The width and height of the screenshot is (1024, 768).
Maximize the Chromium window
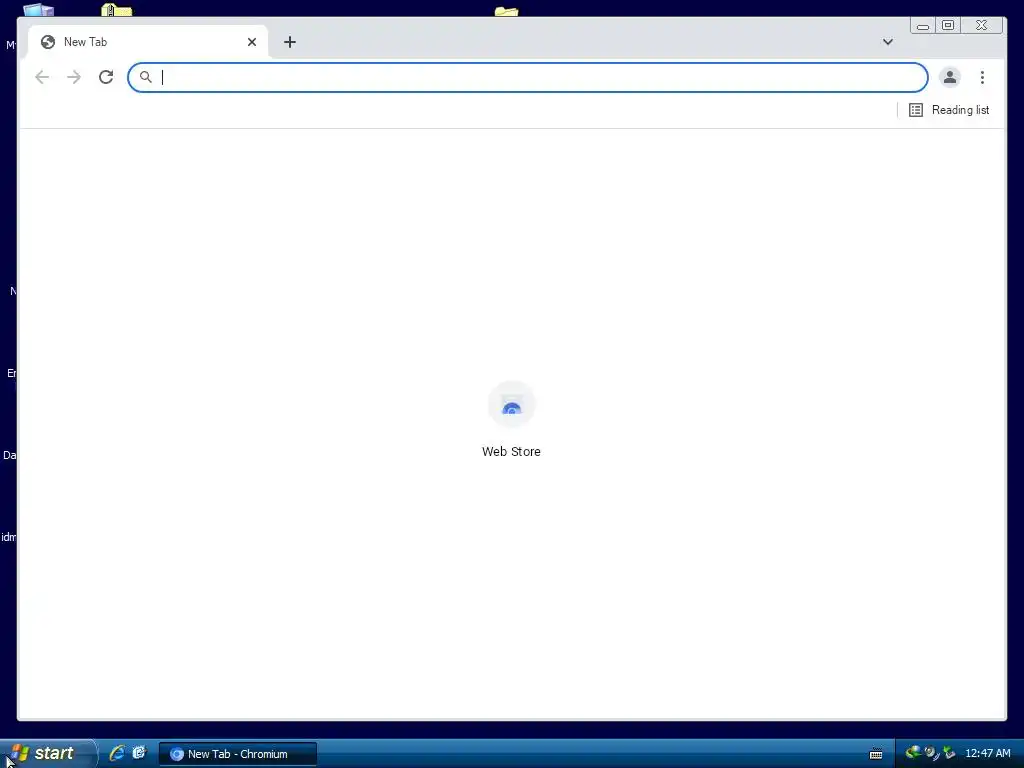pos(948,25)
